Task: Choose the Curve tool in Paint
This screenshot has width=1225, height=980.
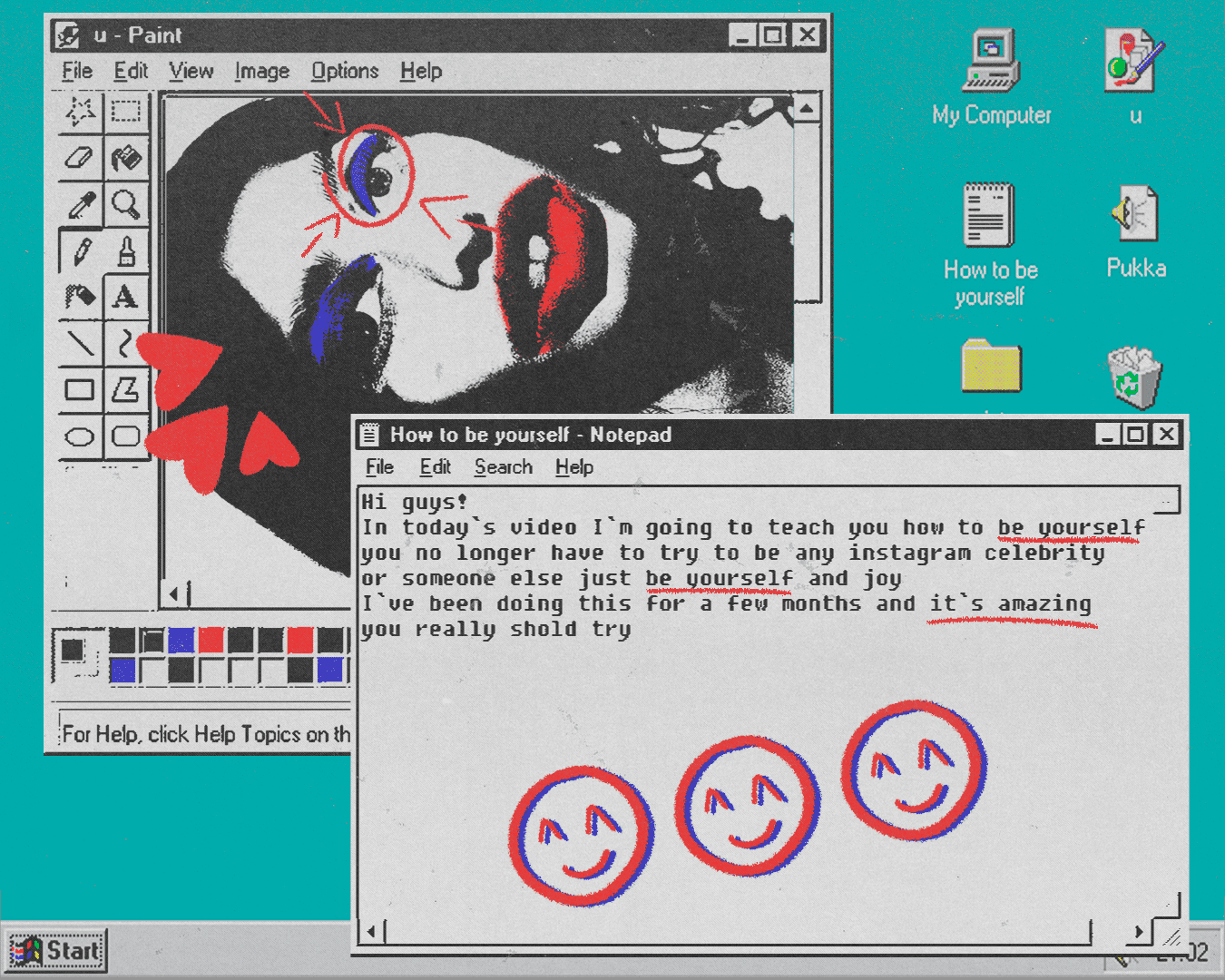Action: pos(126,343)
